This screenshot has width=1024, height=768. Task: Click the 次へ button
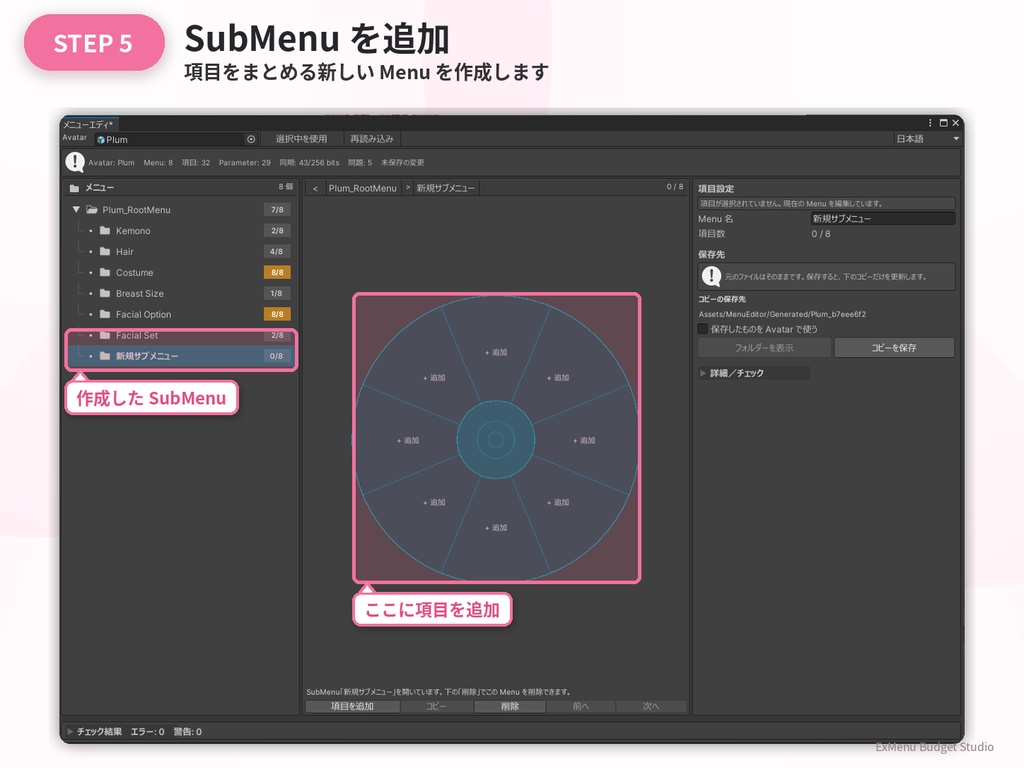[x=651, y=706]
